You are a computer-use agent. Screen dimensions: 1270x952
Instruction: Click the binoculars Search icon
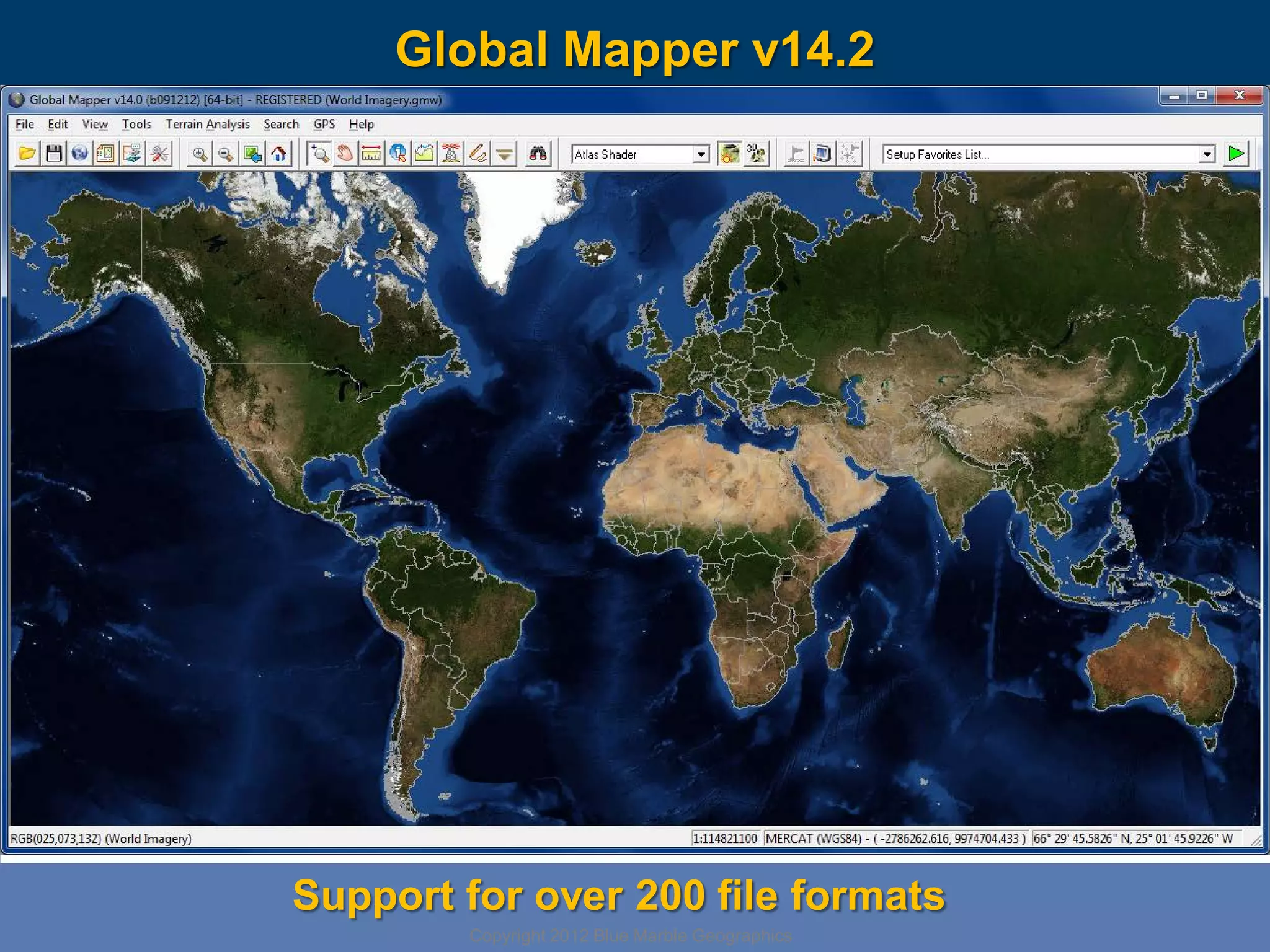pyautogui.click(x=538, y=154)
